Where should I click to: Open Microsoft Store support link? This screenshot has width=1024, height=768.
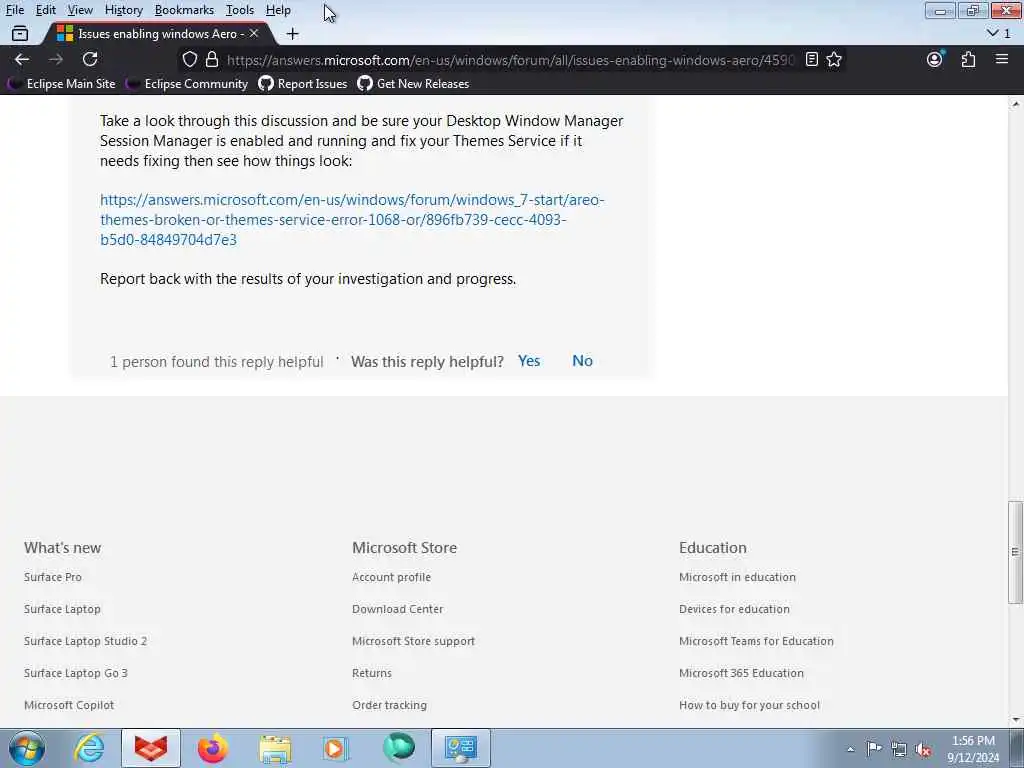coord(413,641)
